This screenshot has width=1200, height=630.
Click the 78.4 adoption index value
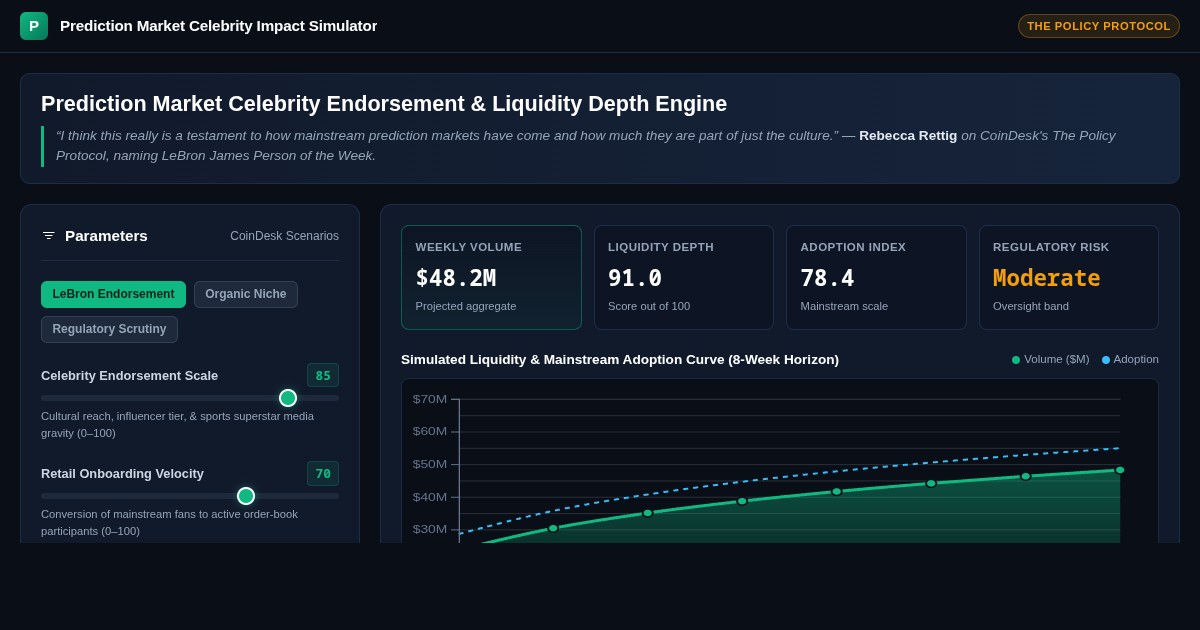827,278
